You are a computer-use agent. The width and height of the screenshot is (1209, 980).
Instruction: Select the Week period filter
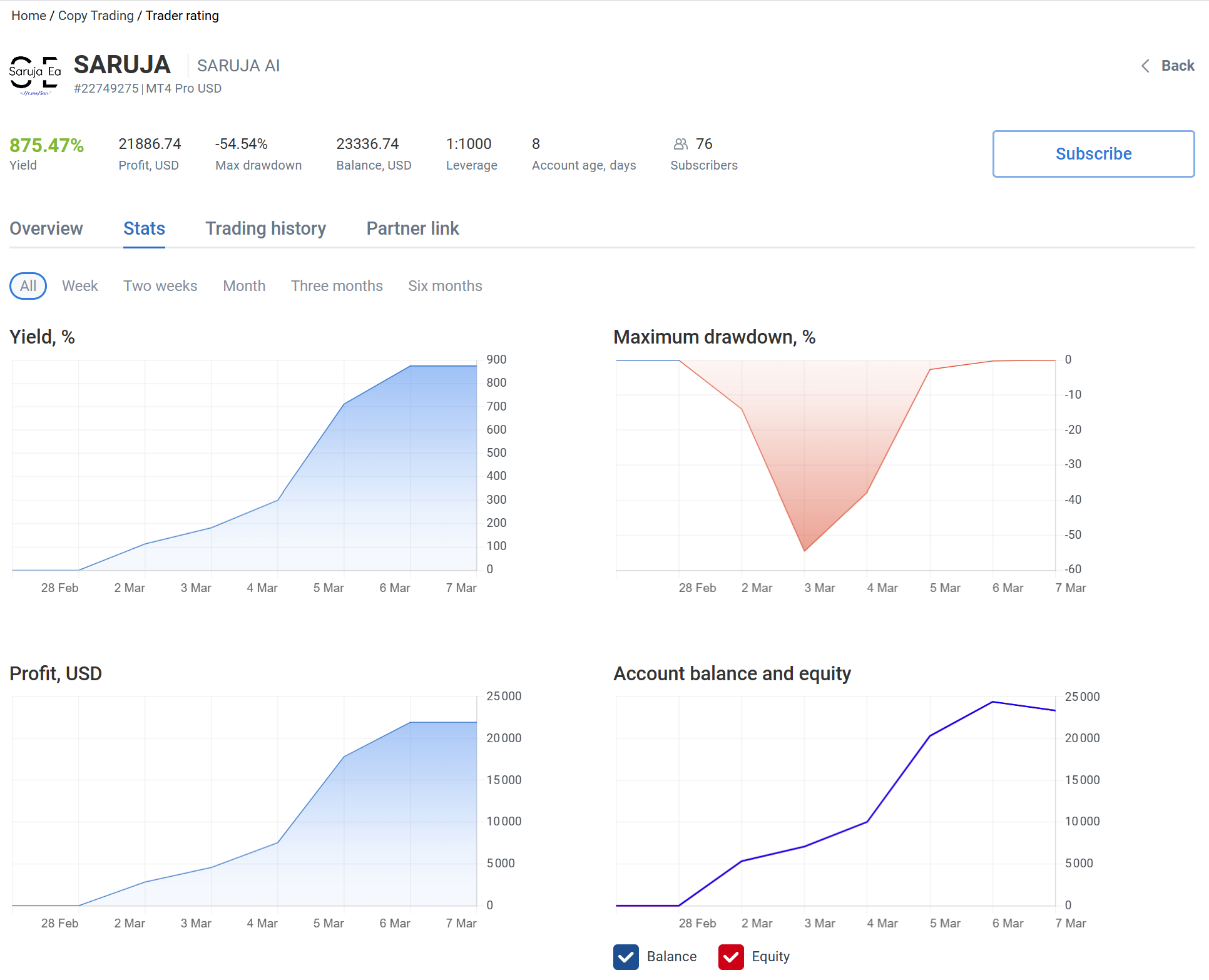tap(80, 286)
